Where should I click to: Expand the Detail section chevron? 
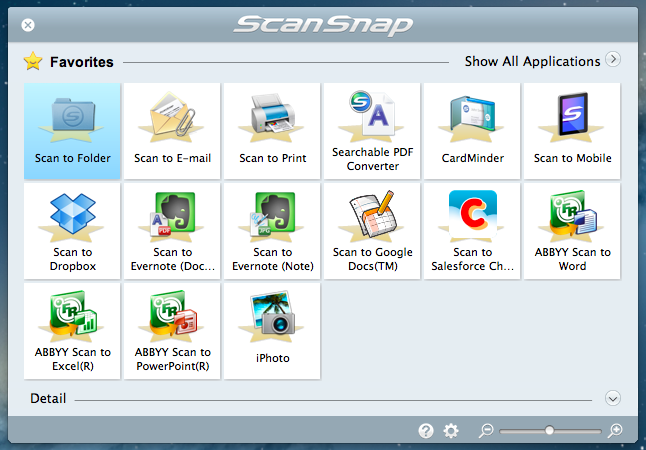pyautogui.click(x=613, y=398)
